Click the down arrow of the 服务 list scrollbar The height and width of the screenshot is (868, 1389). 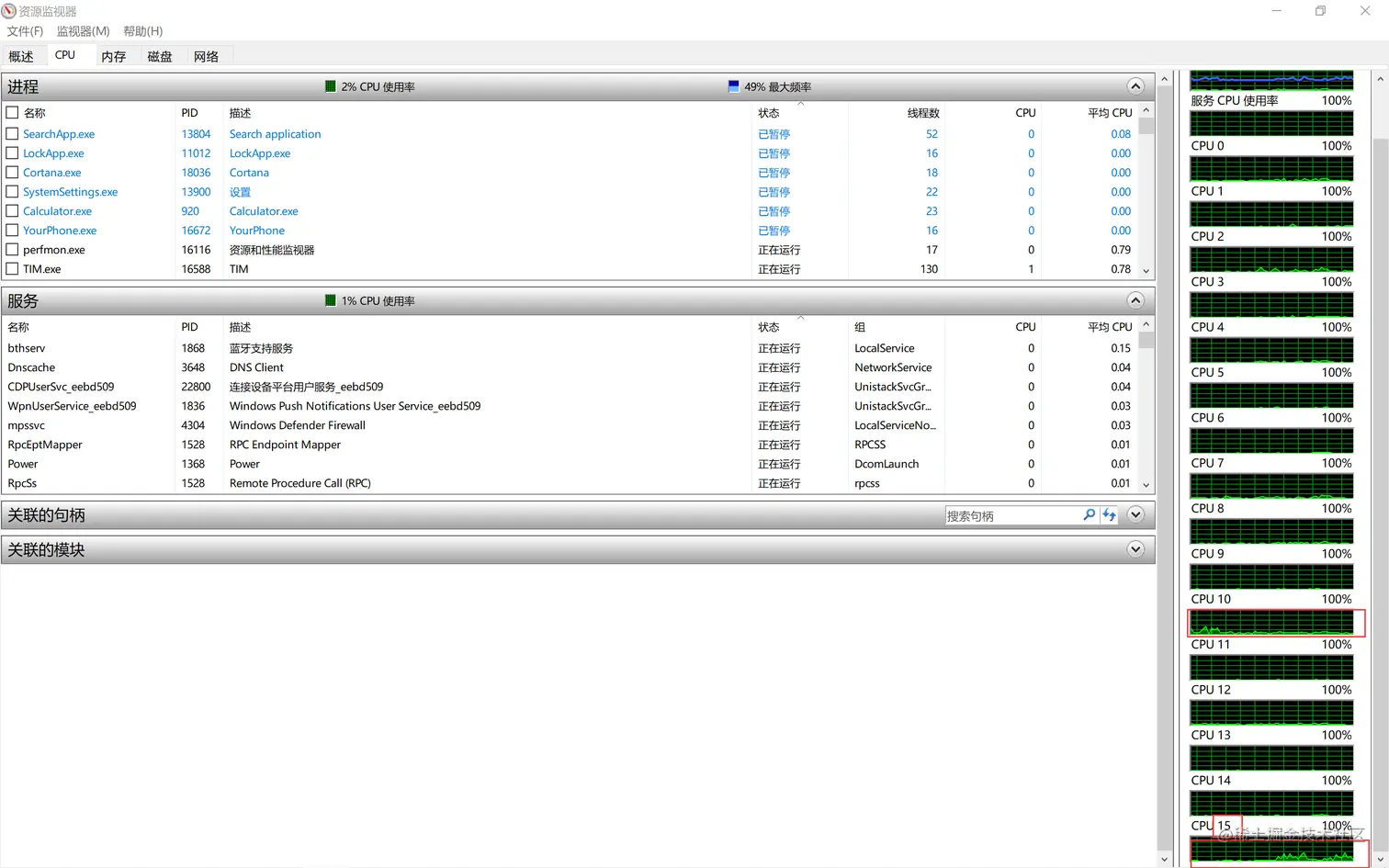pos(1146,485)
